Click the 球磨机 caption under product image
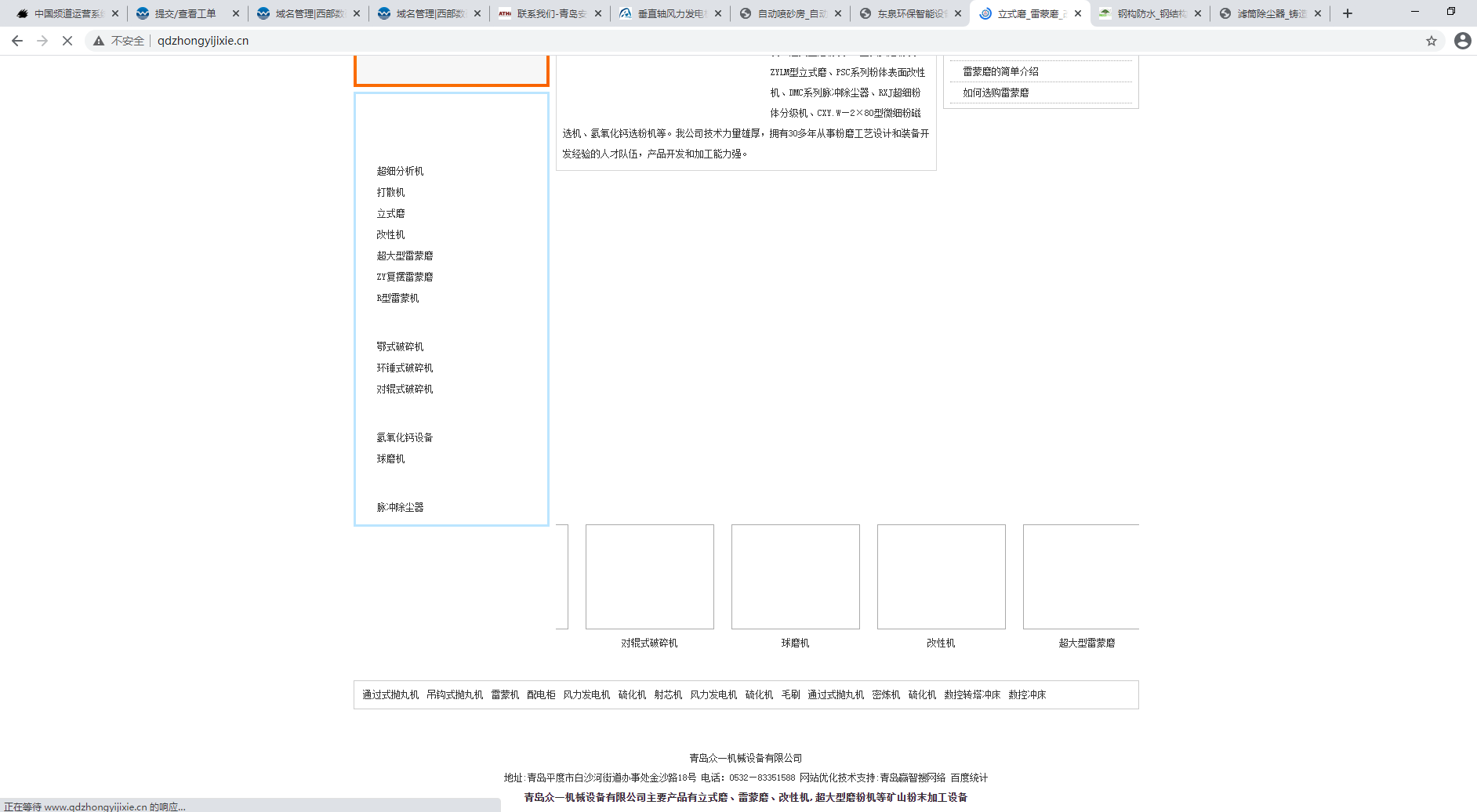1477x812 pixels. [795, 643]
